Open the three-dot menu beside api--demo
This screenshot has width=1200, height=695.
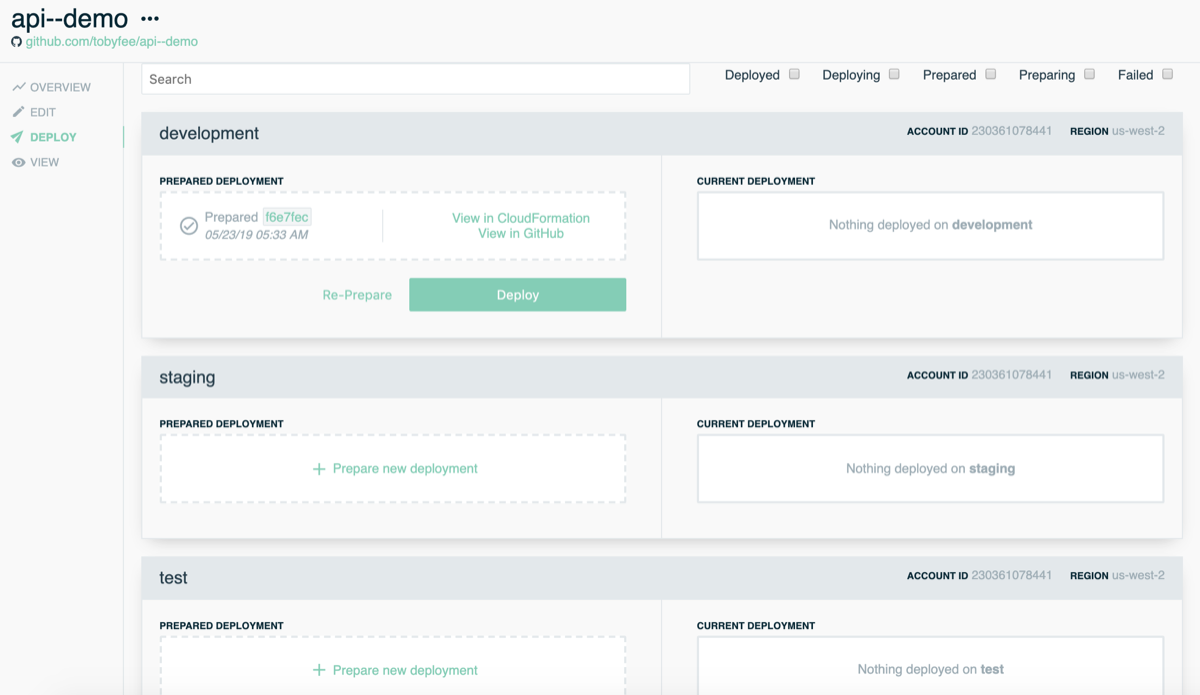(x=150, y=19)
